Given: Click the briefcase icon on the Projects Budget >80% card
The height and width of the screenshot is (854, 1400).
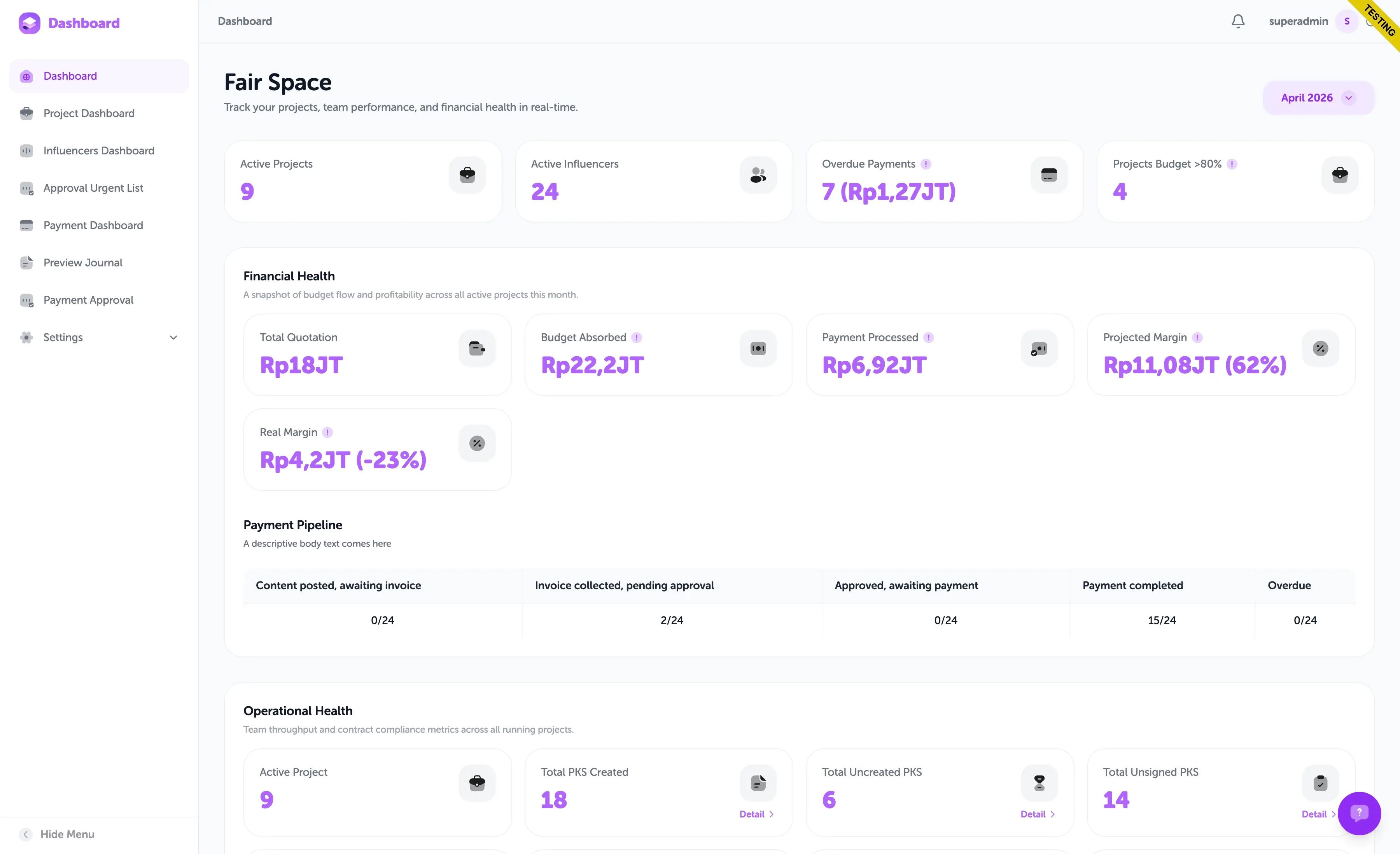Looking at the screenshot, I should (x=1340, y=175).
